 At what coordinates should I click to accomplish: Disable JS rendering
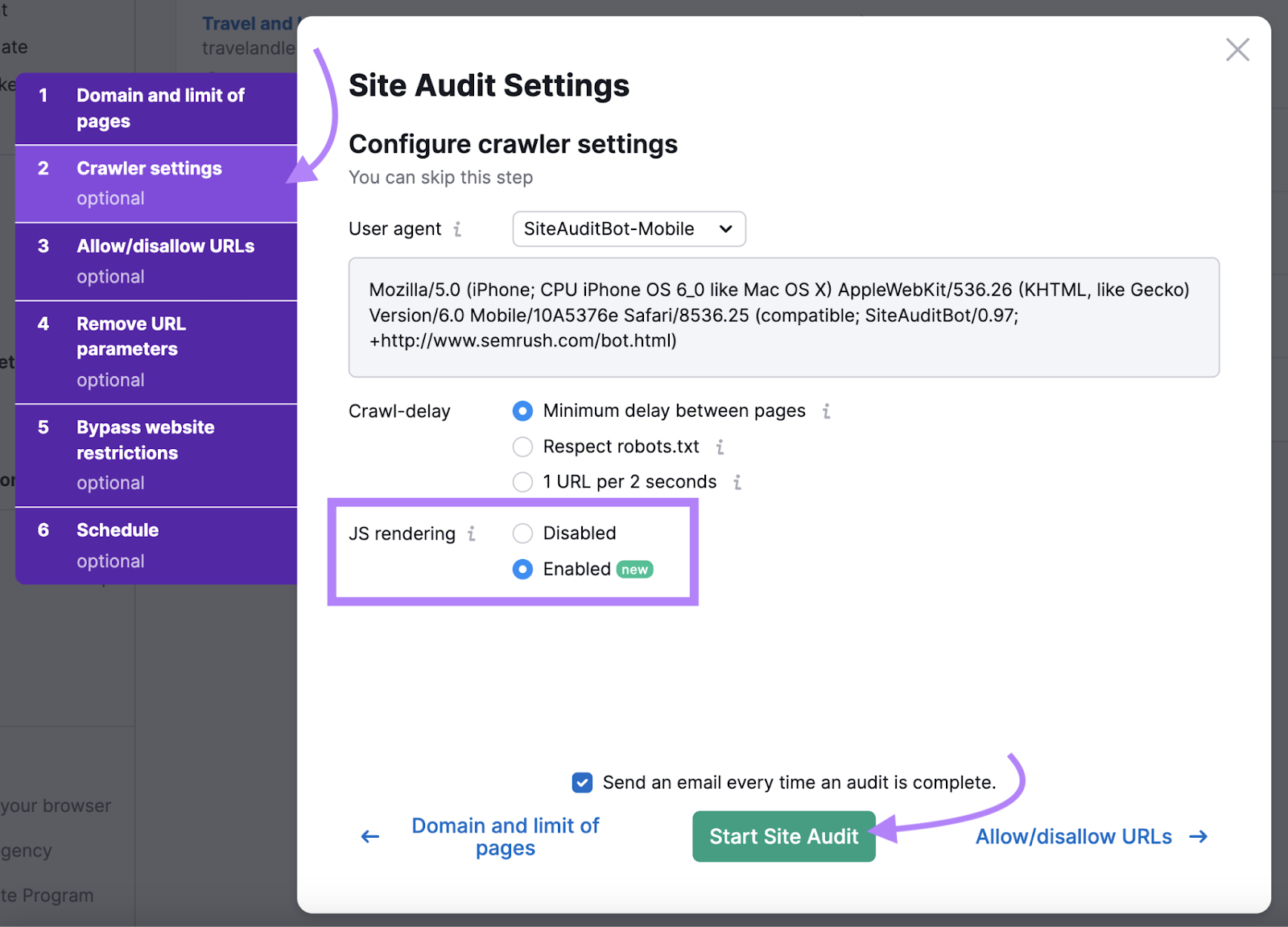(522, 533)
